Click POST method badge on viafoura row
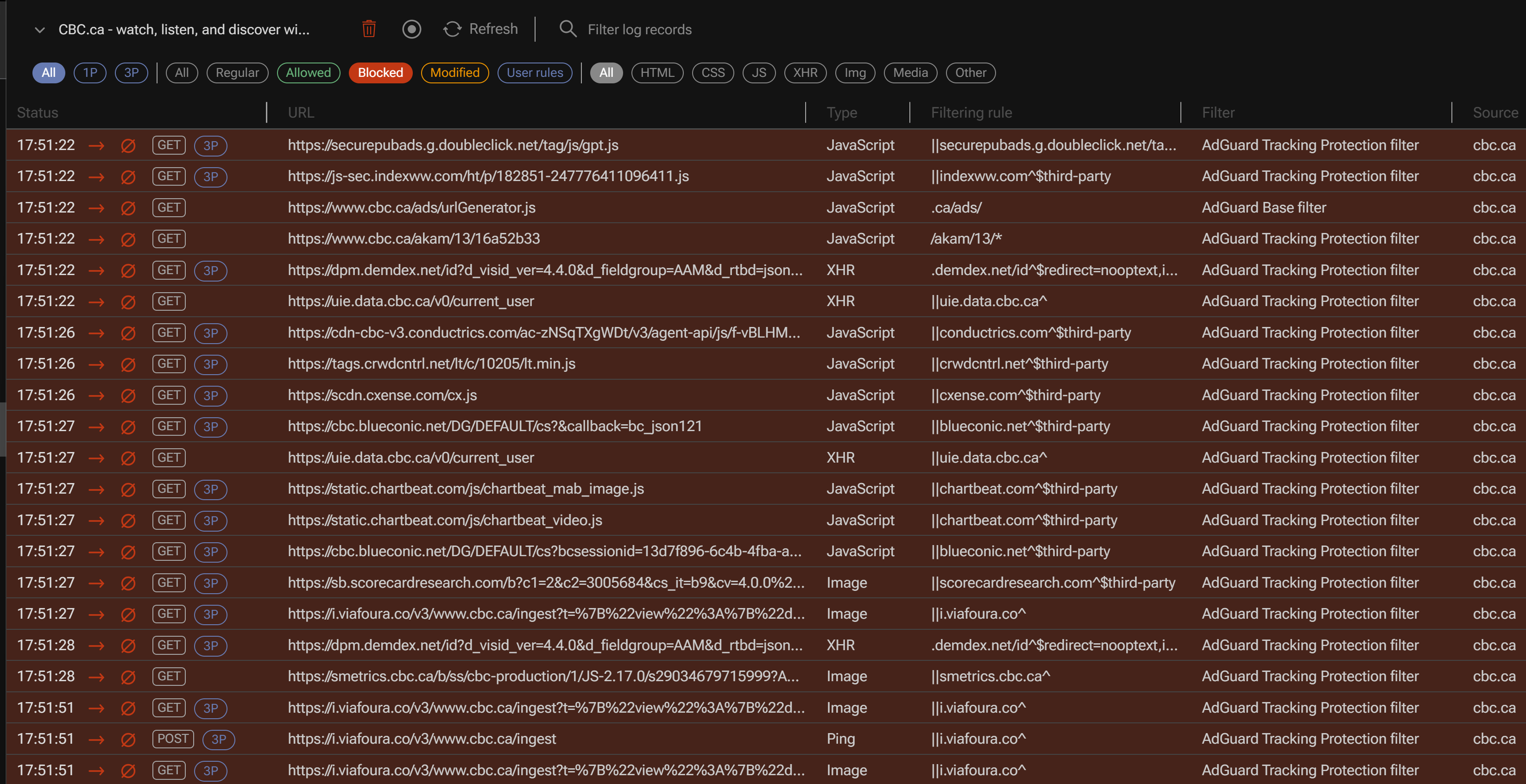The width and height of the screenshot is (1526, 784). [172, 739]
